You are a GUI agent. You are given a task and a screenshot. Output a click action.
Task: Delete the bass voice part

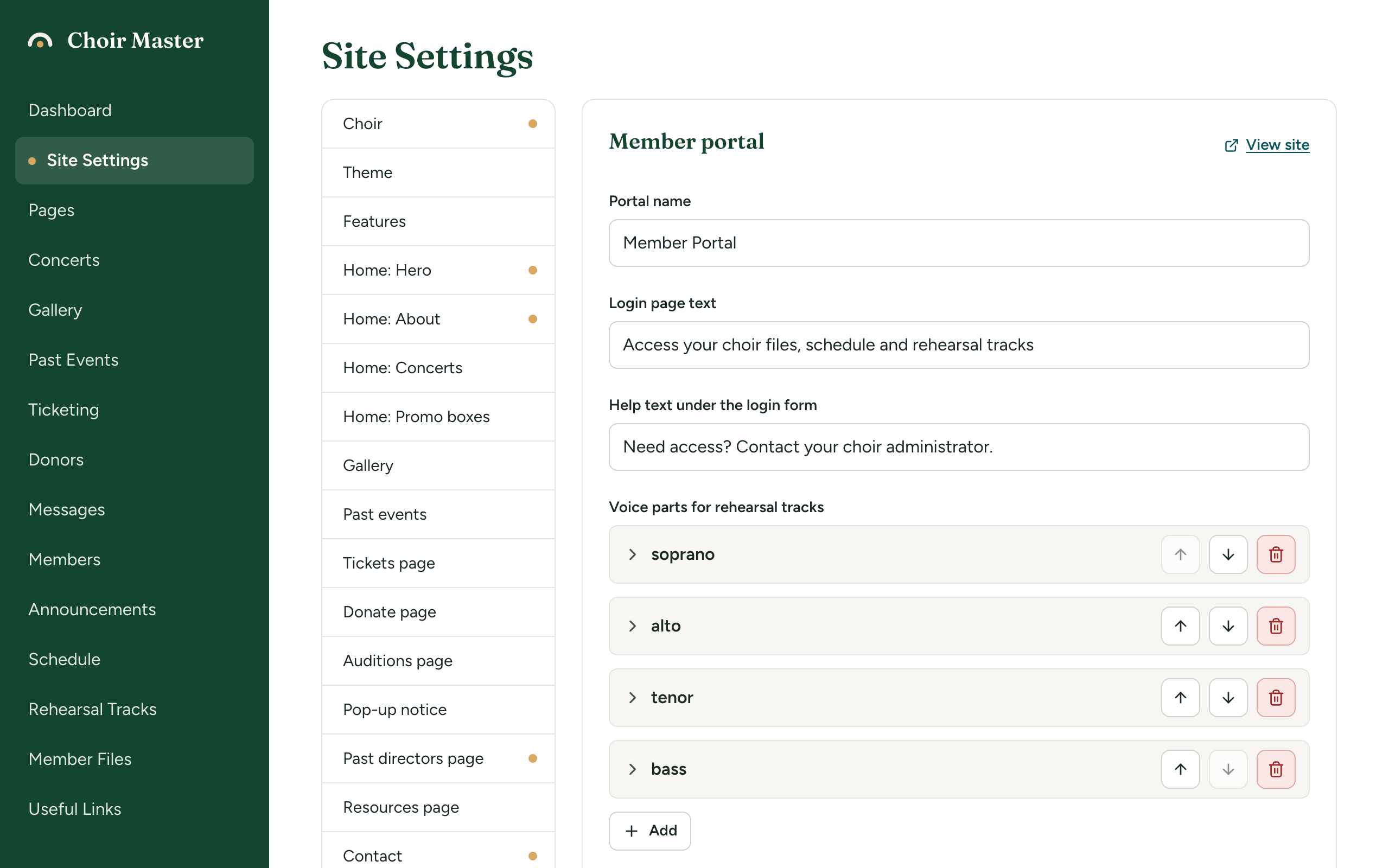point(1276,769)
